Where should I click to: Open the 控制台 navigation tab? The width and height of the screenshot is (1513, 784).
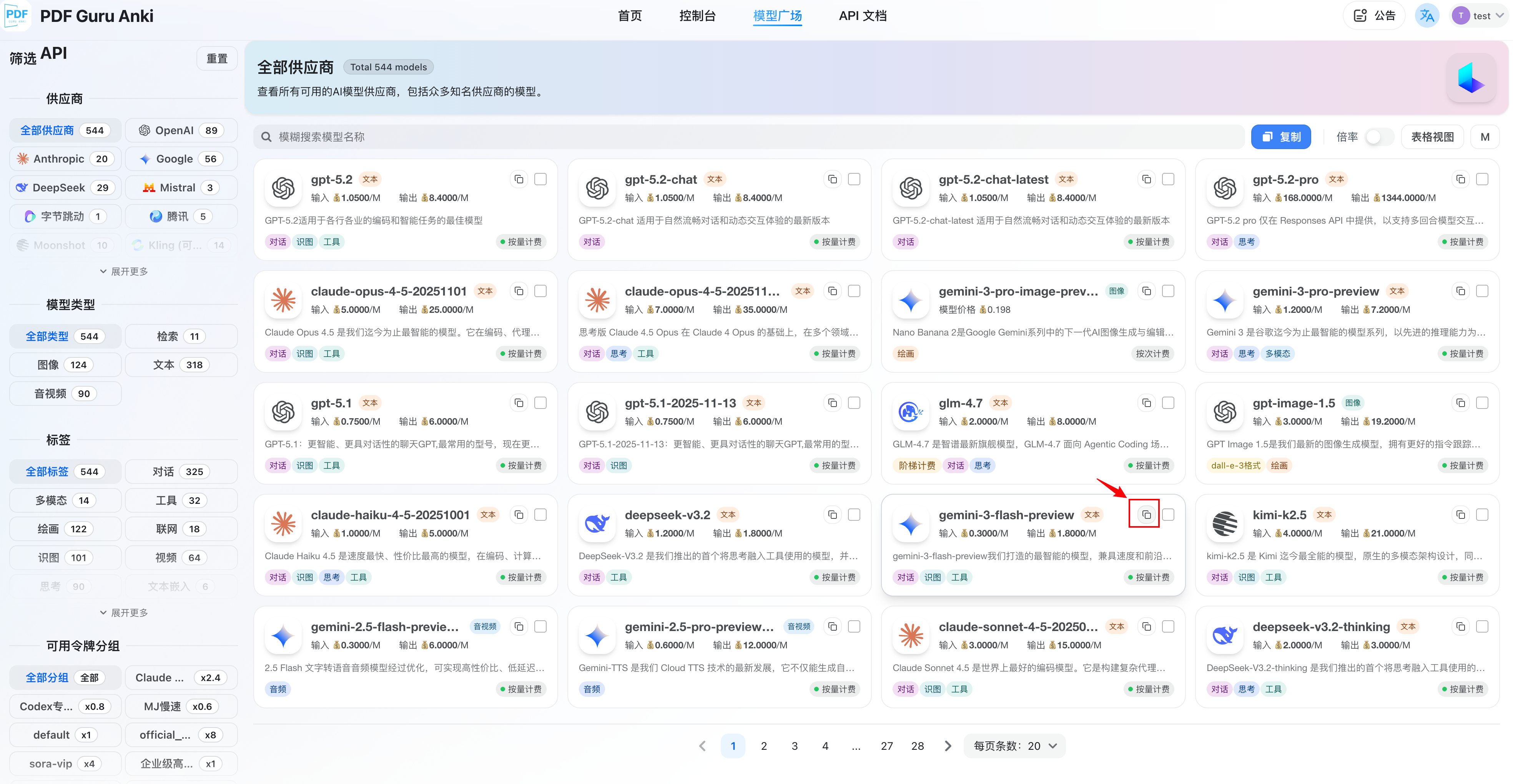pos(697,16)
